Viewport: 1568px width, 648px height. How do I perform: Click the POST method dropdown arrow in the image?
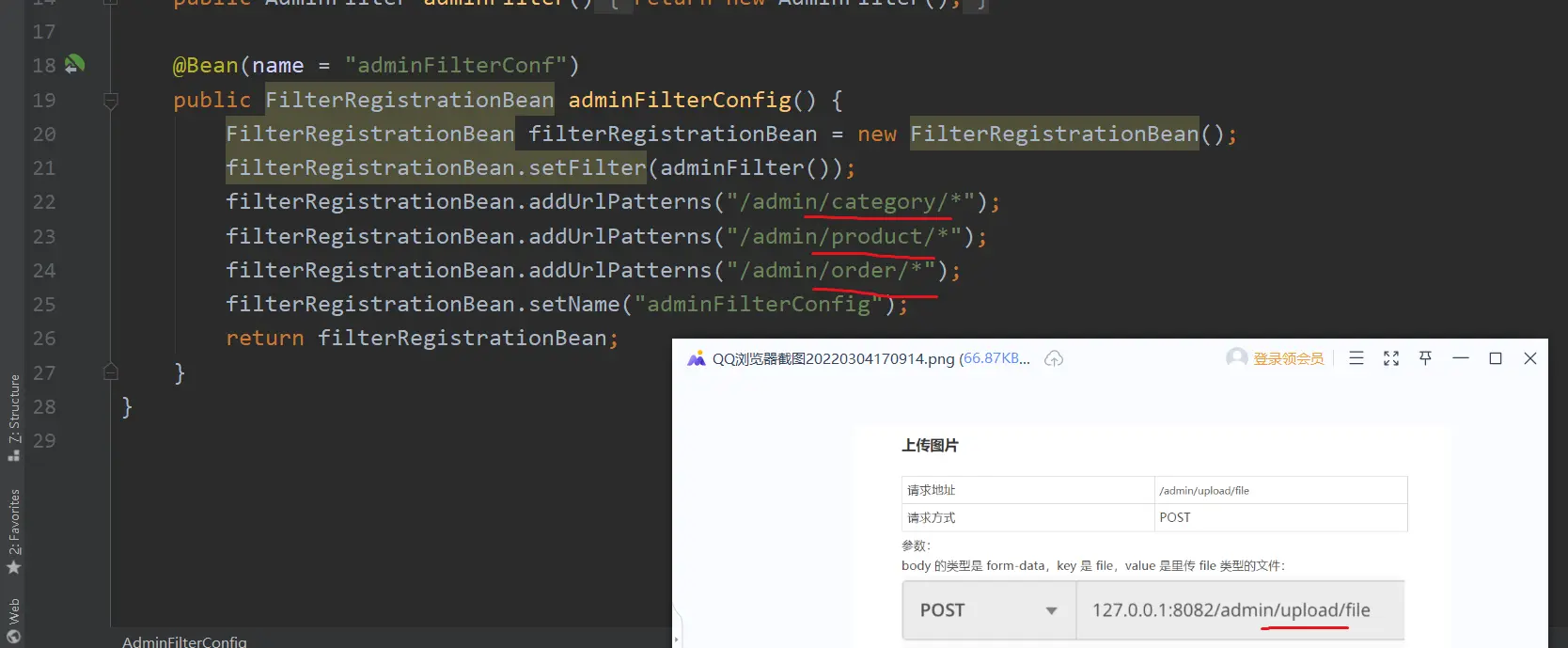1051,610
